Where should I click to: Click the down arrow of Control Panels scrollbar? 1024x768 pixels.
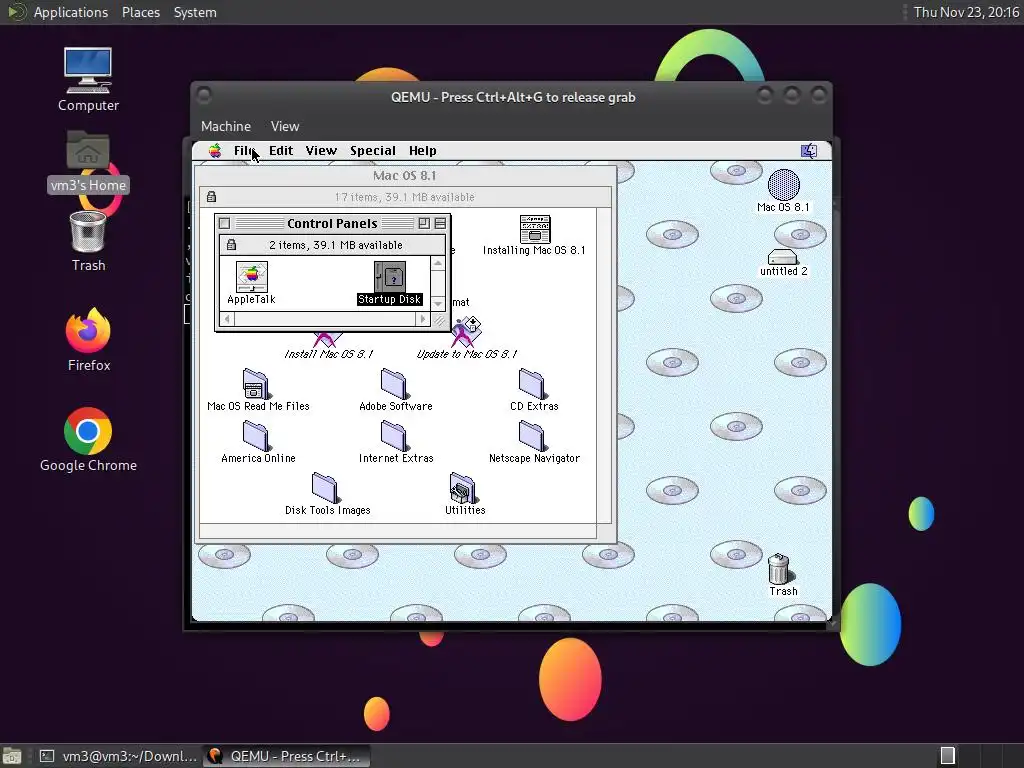(438, 304)
